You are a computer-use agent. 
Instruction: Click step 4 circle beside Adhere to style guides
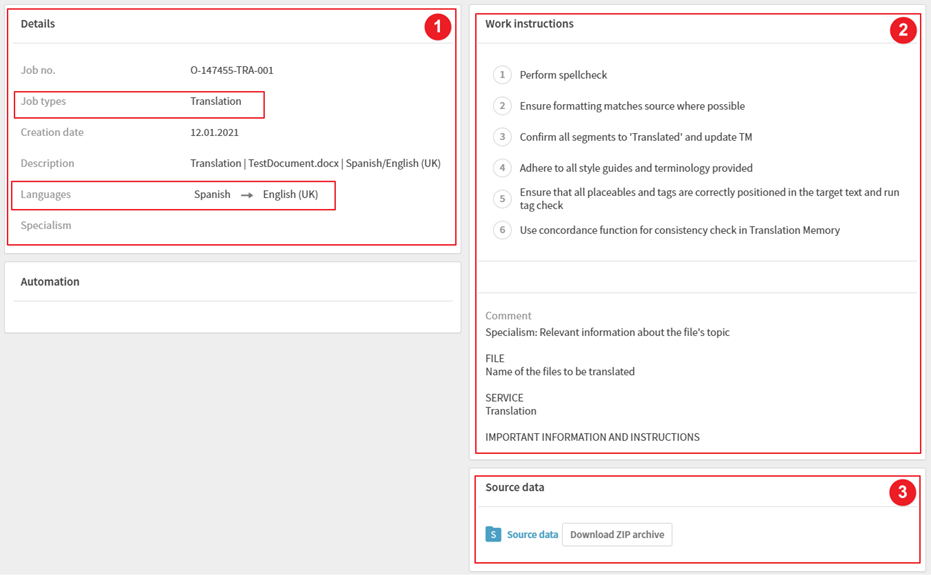502,167
